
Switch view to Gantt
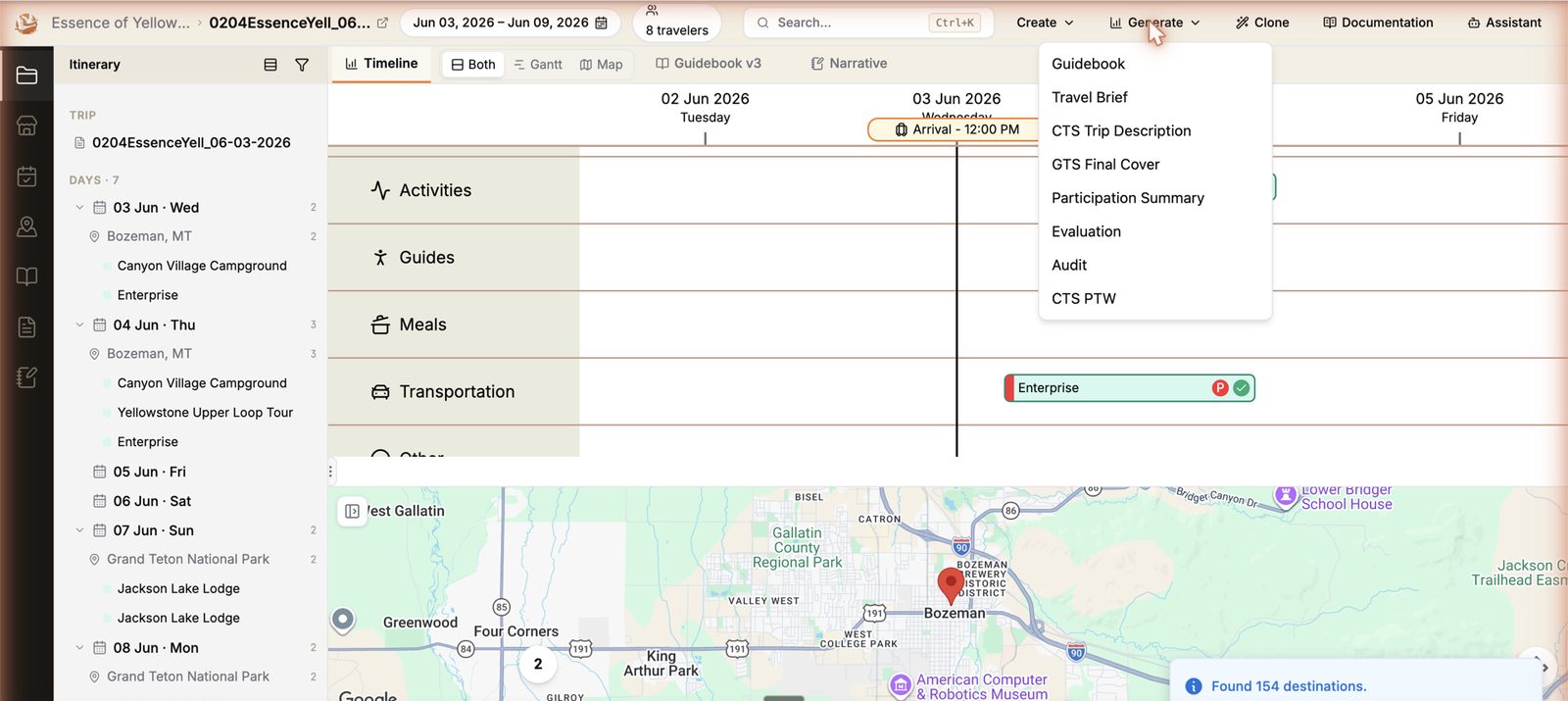(x=538, y=65)
